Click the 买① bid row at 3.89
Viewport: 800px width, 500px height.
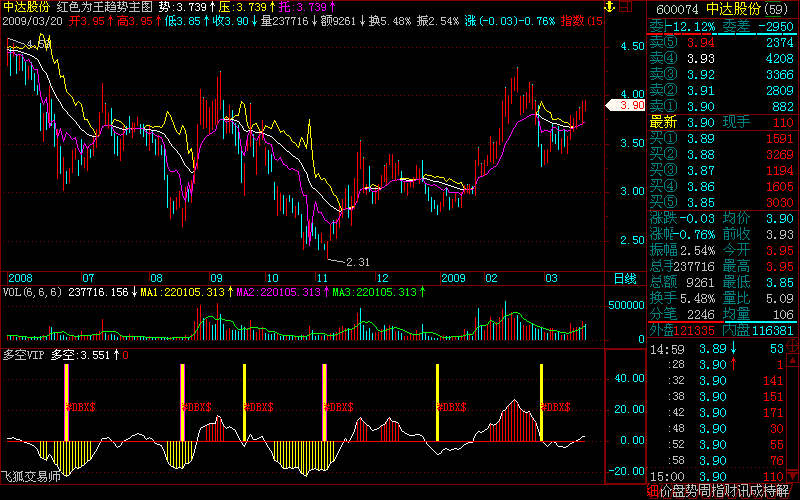pyautogui.click(x=722, y=139)
